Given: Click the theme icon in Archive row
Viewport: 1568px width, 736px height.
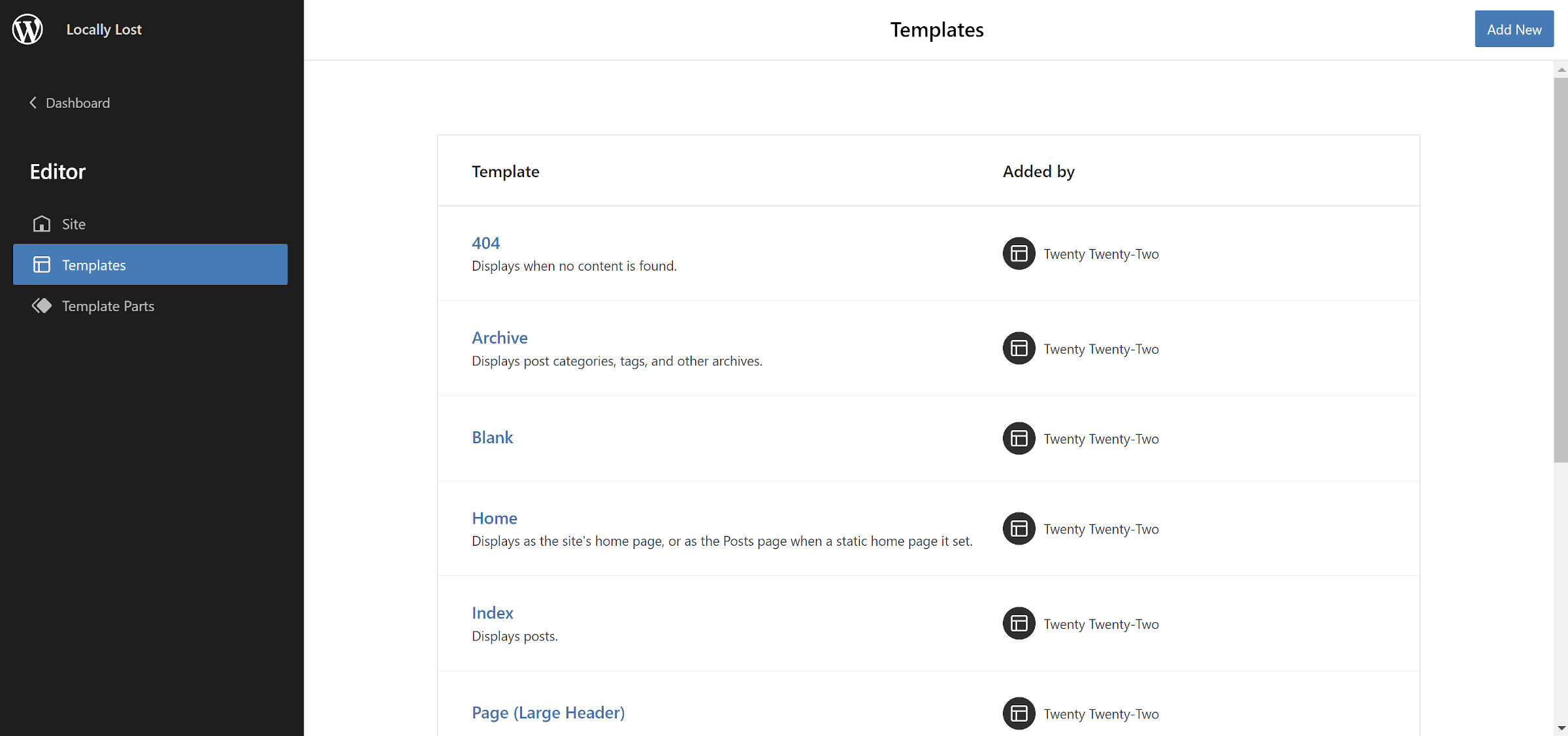Looking at the screenshot, I should tap(1019, 348).
